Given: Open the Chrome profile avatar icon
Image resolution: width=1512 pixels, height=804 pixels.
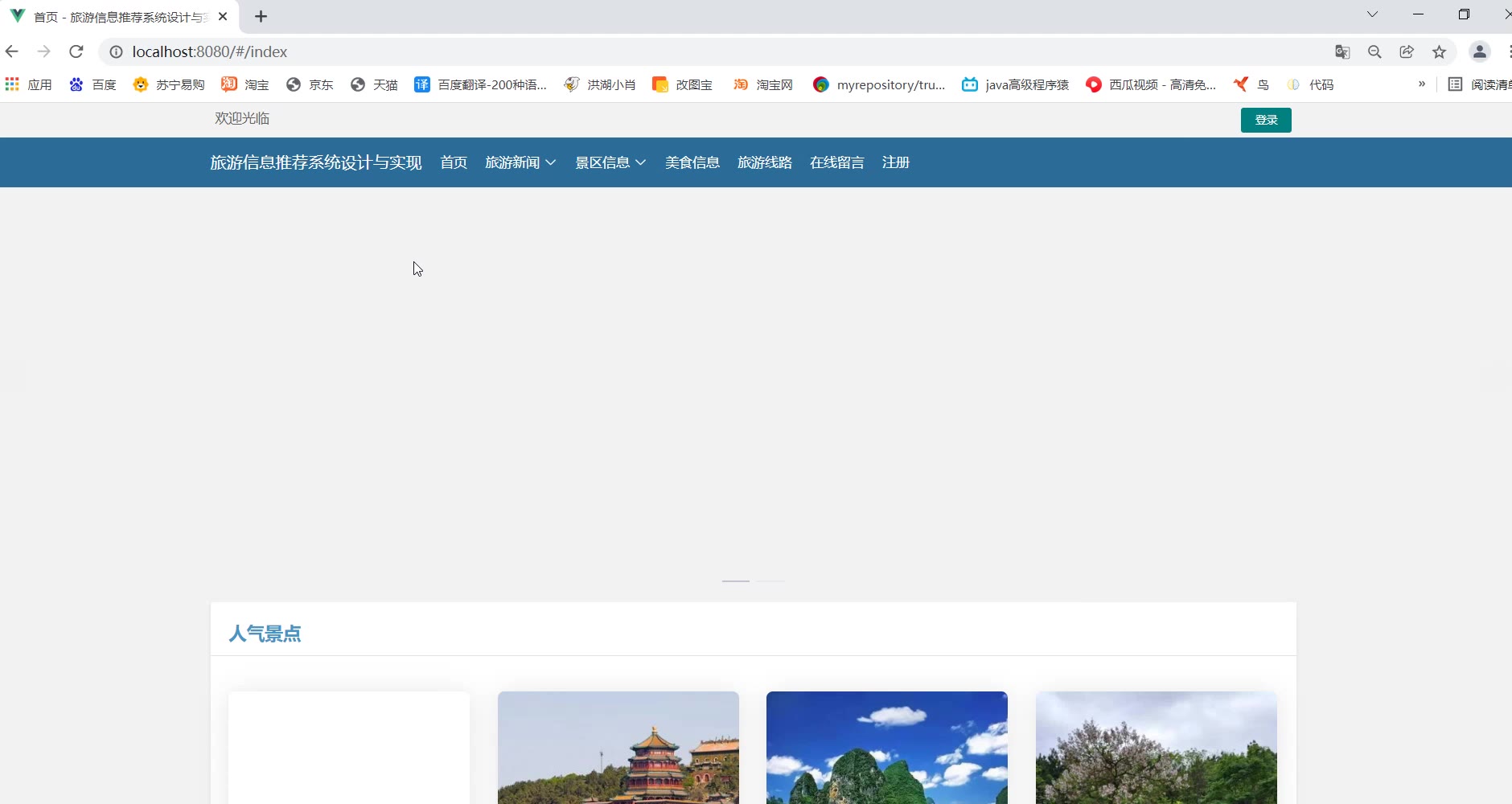Looking at the screenshot, I should [x=1480, y=51].
